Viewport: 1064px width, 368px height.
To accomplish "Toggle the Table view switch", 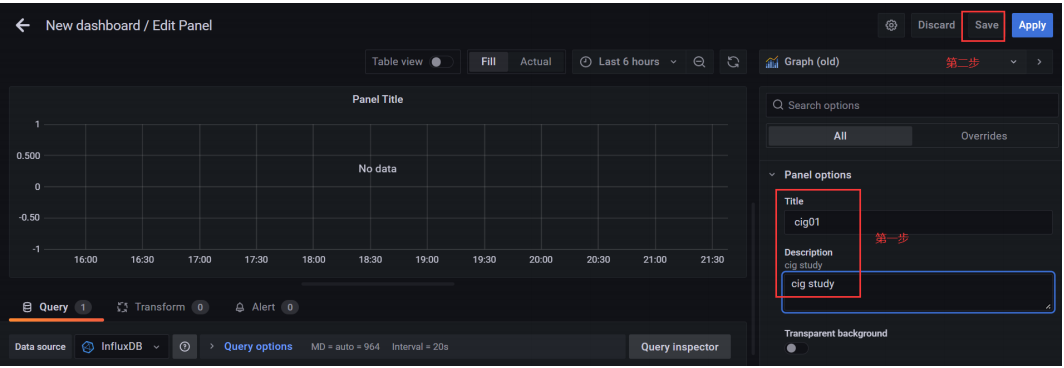I will click(x=441, y=62).
